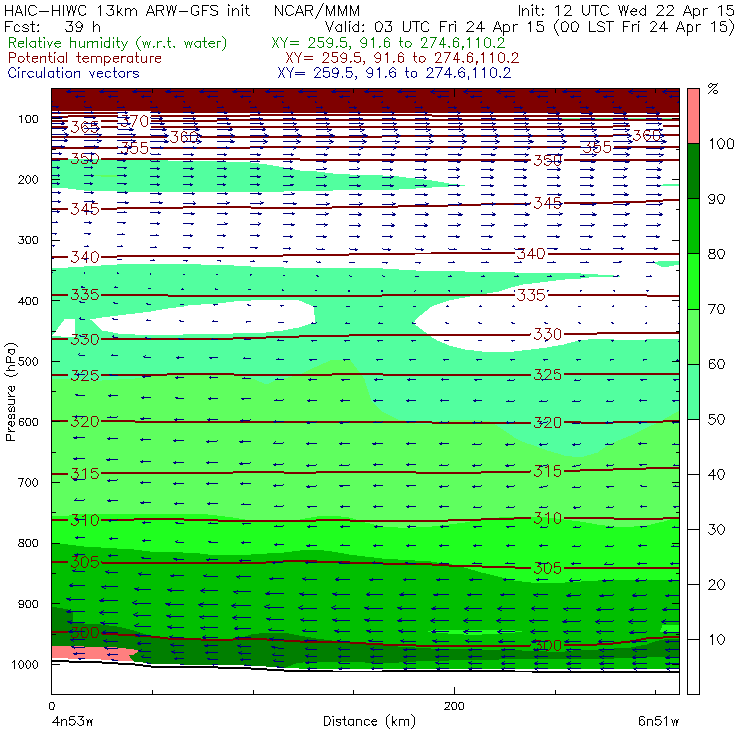The width and height of the screenshot is (740, 740).
Task: Click the 'Fcst: 39 h' forecast hour text
Action: pos(52,27)
